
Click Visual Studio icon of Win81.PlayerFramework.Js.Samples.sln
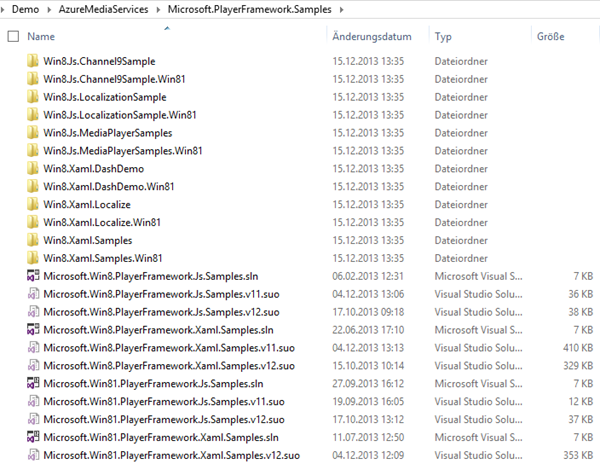(33, 383)
